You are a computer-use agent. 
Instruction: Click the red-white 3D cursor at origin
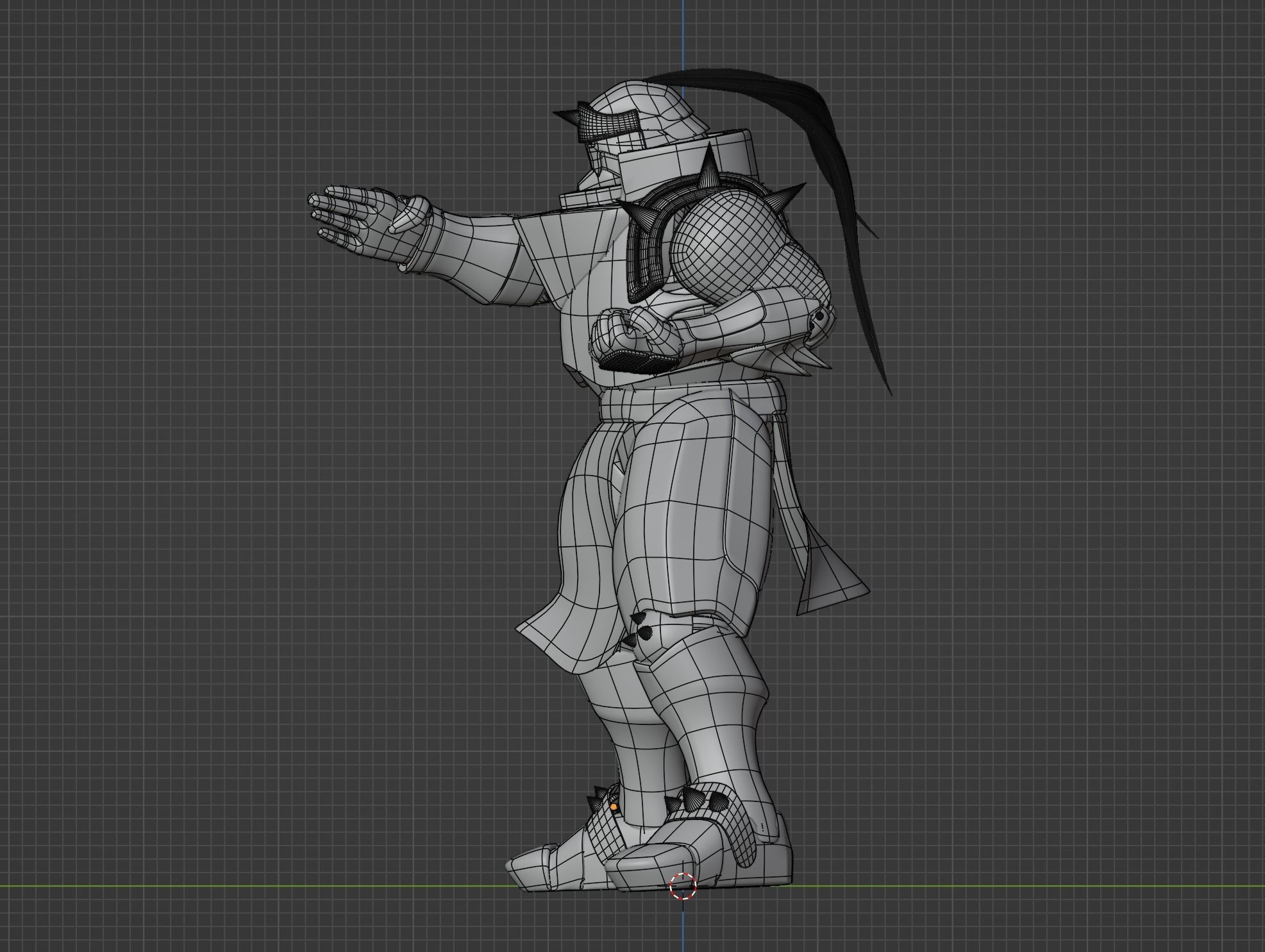[682, 886]
